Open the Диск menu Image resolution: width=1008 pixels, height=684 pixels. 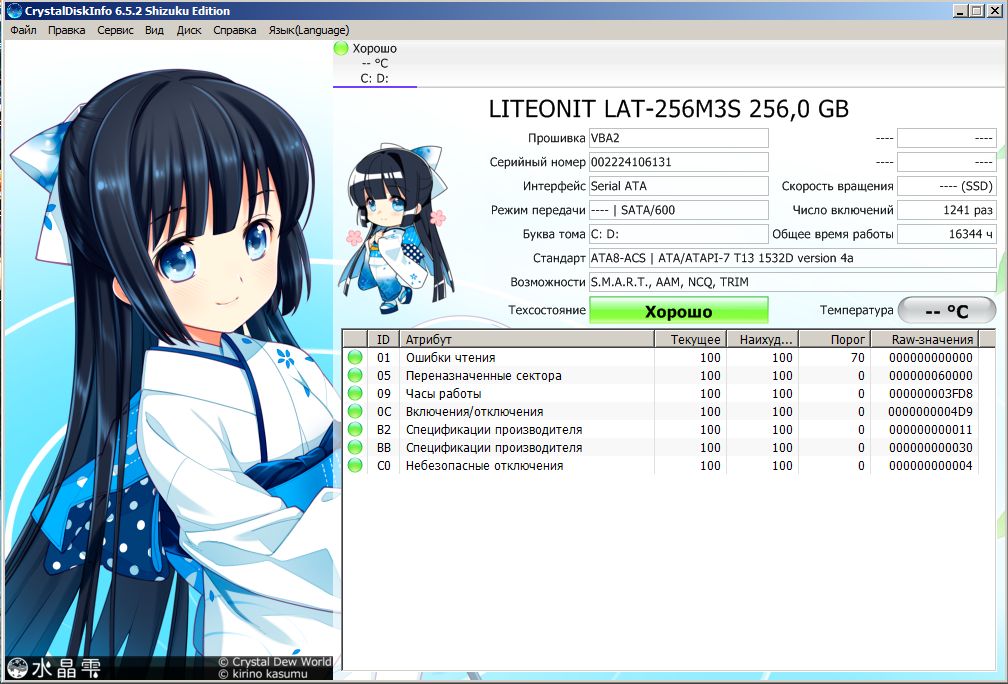pos(189,30)
